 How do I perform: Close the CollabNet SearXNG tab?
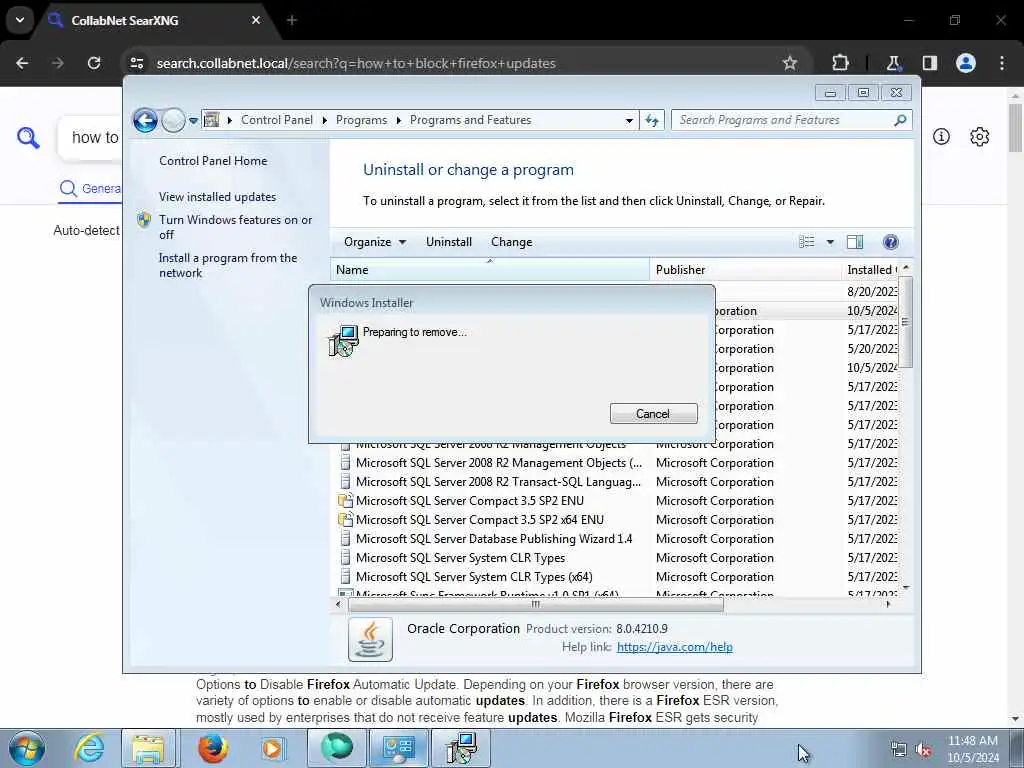coord(256,20)
